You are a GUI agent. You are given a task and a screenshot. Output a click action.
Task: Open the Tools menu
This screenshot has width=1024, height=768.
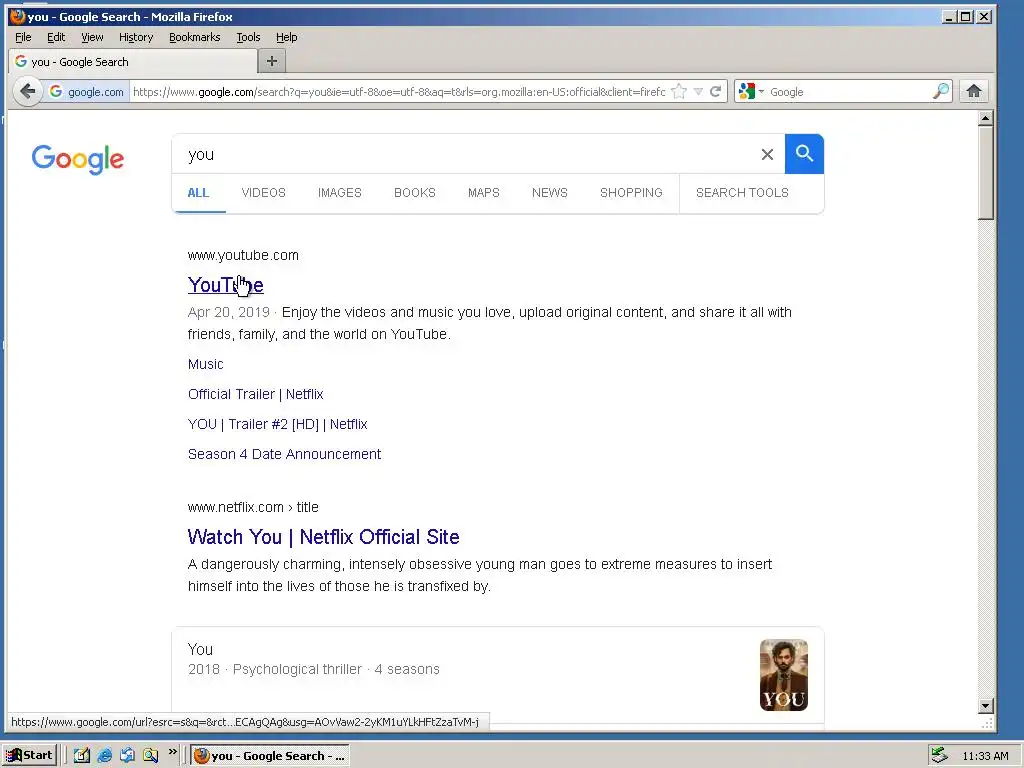(248, 37)
